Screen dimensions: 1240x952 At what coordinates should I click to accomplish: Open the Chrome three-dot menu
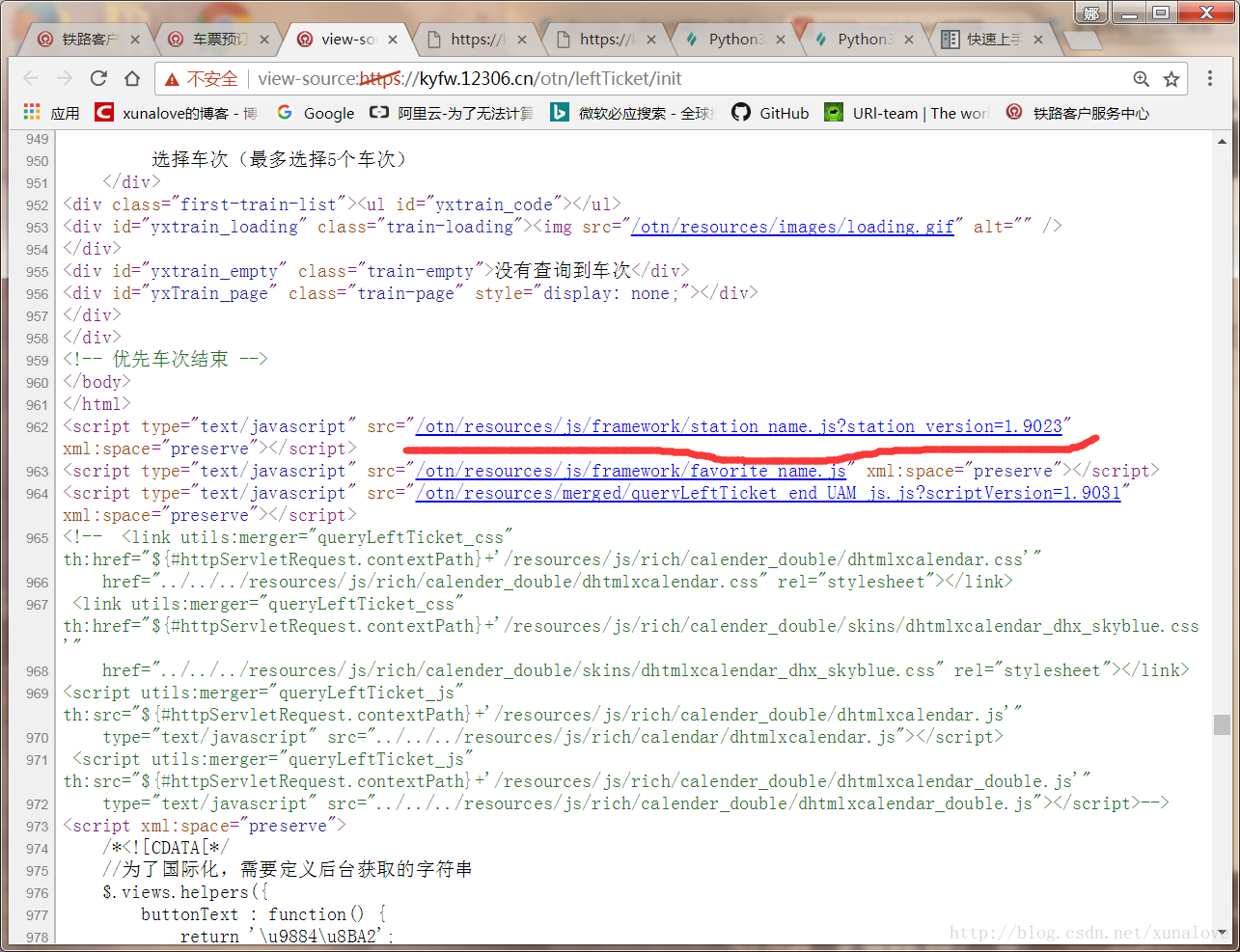(x=1209, y=78)
